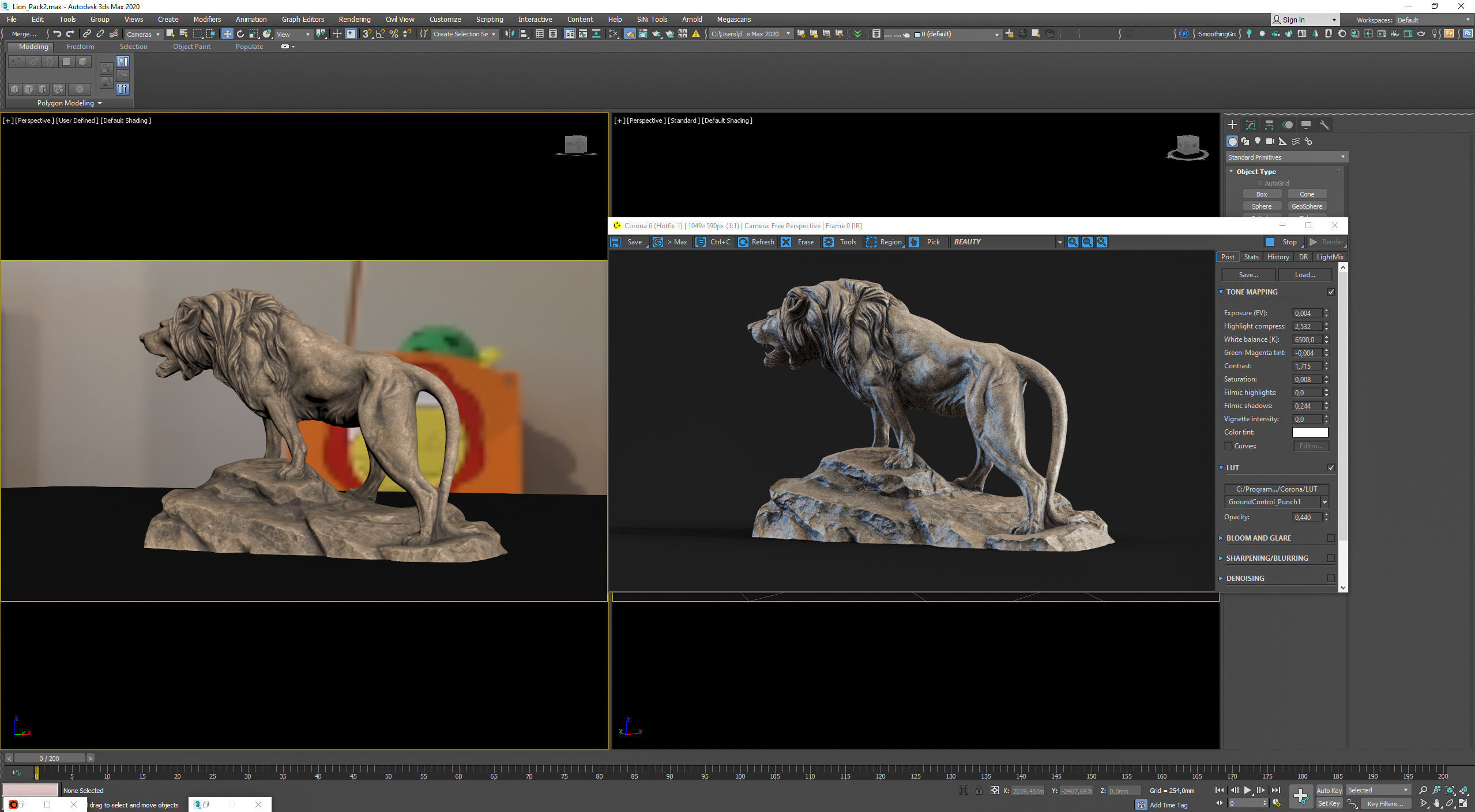Activate the Zoom magnifier navigation tool
This screenshot has height=812, width=1475.
point(1423,790)
